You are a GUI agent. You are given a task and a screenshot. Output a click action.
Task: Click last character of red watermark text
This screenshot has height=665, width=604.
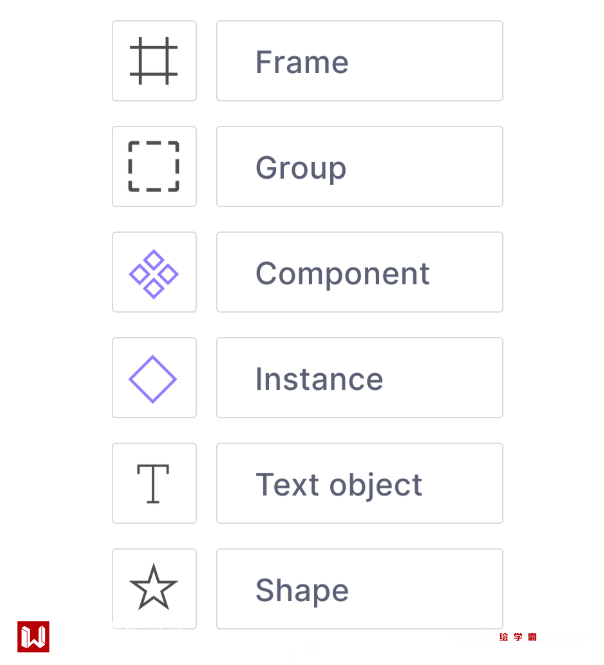(533, 637)
